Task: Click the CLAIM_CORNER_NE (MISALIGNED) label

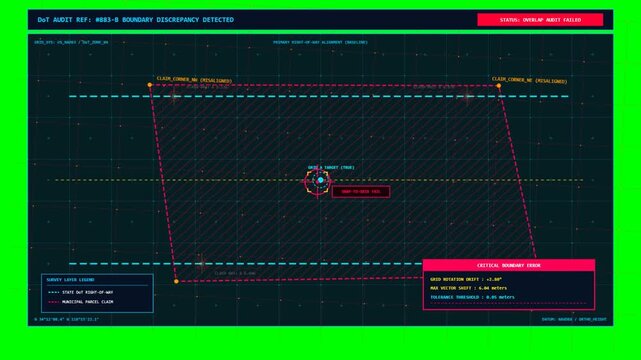Action: tap(529, 80)
